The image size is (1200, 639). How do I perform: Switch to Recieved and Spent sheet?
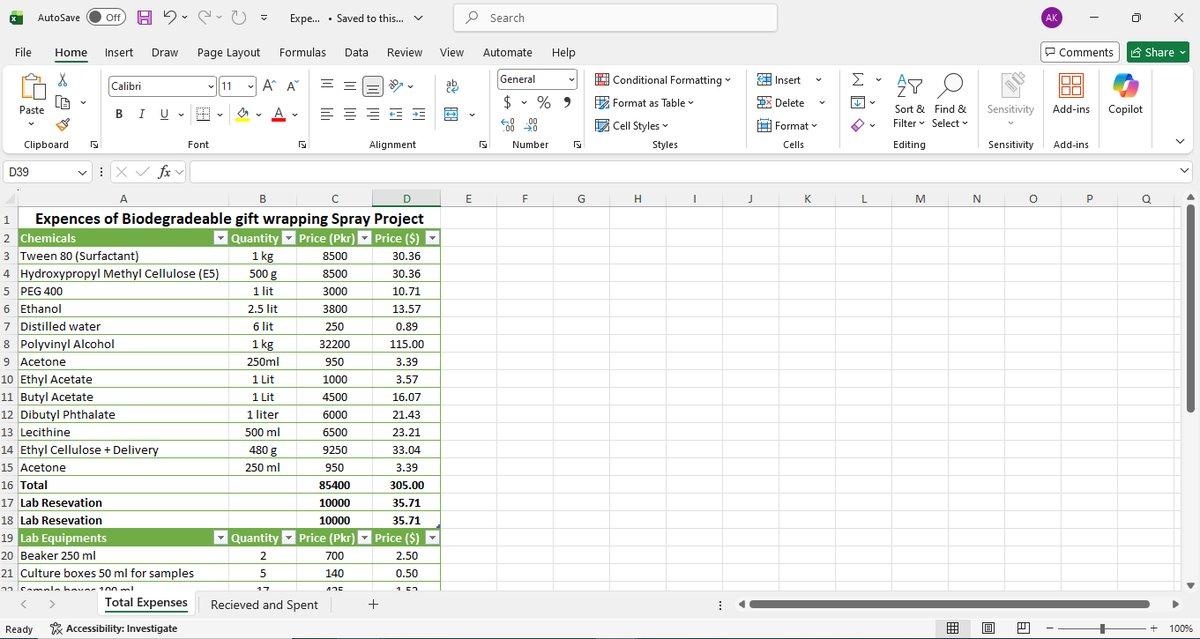coord(264,605)
